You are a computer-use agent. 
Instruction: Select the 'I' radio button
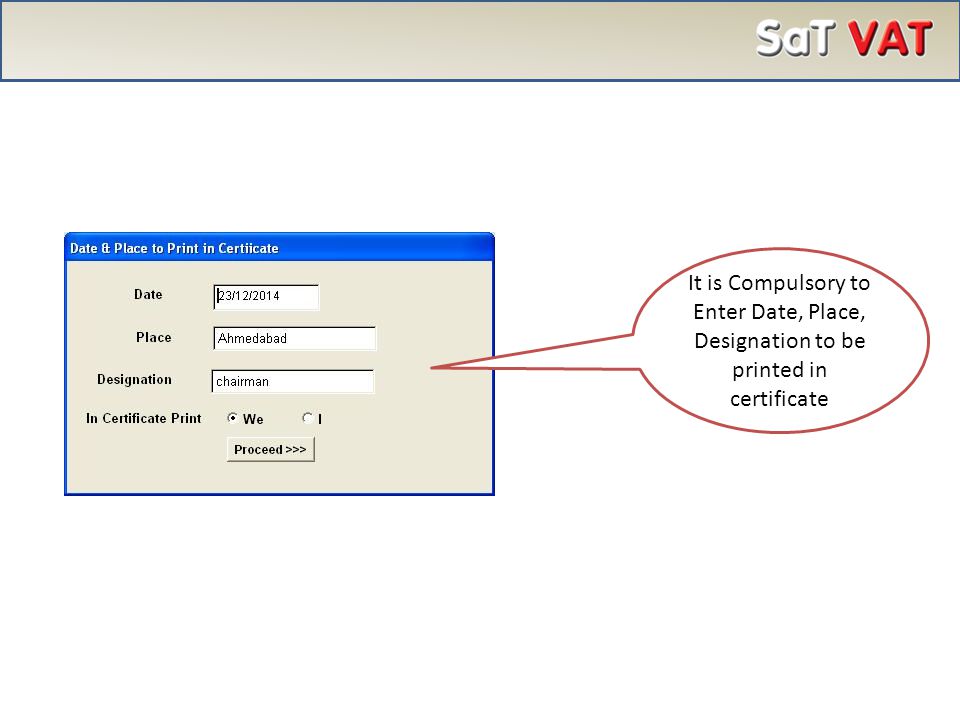coord(307,418)
